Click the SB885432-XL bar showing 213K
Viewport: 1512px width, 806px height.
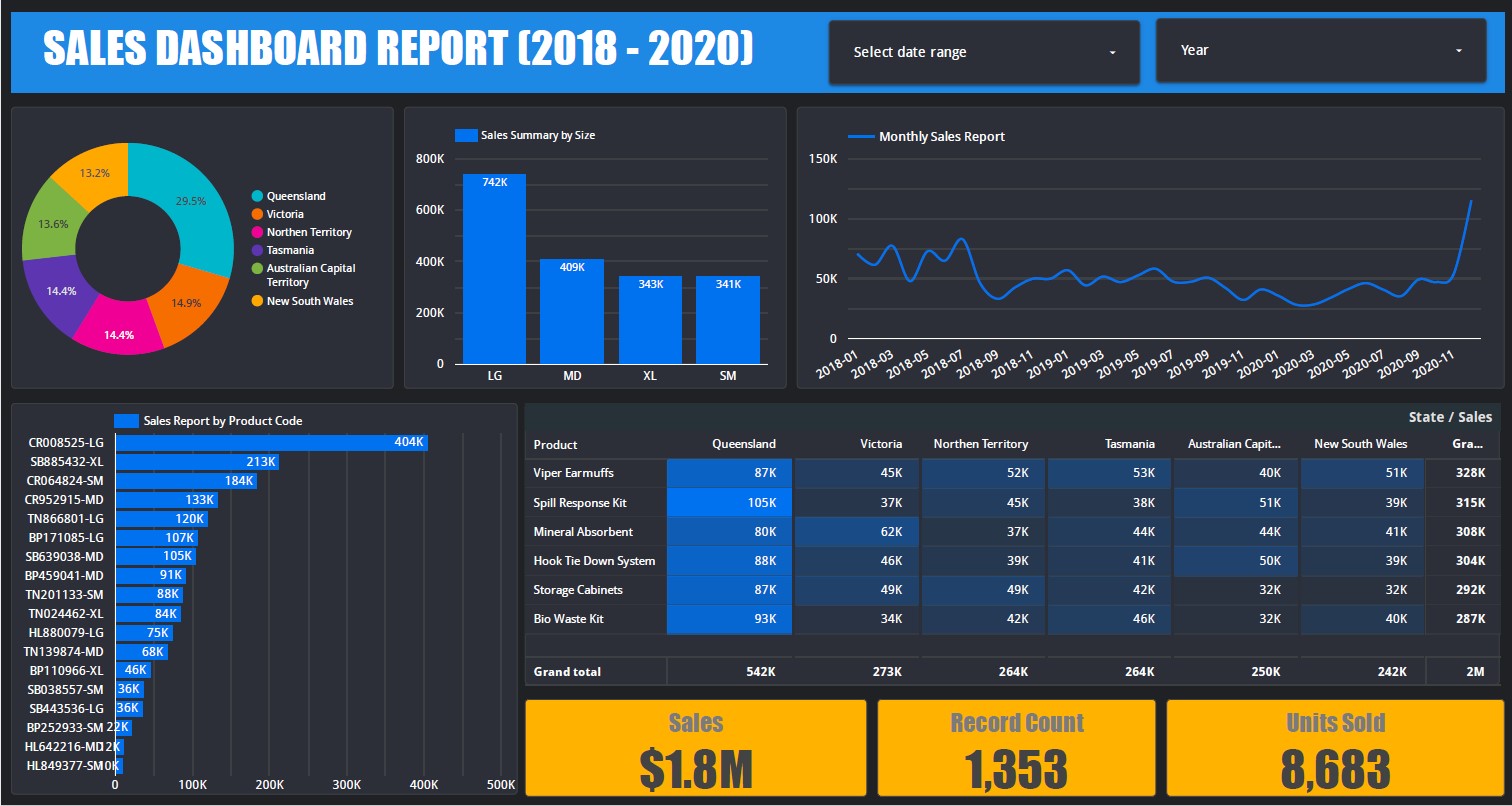197,462
